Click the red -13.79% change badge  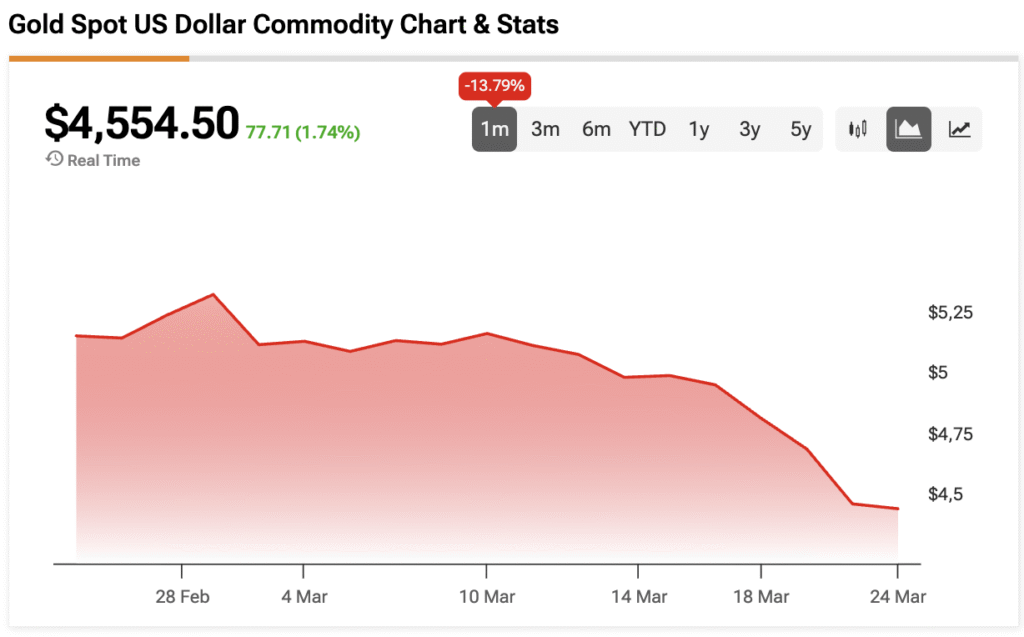(x=495, y=86)
